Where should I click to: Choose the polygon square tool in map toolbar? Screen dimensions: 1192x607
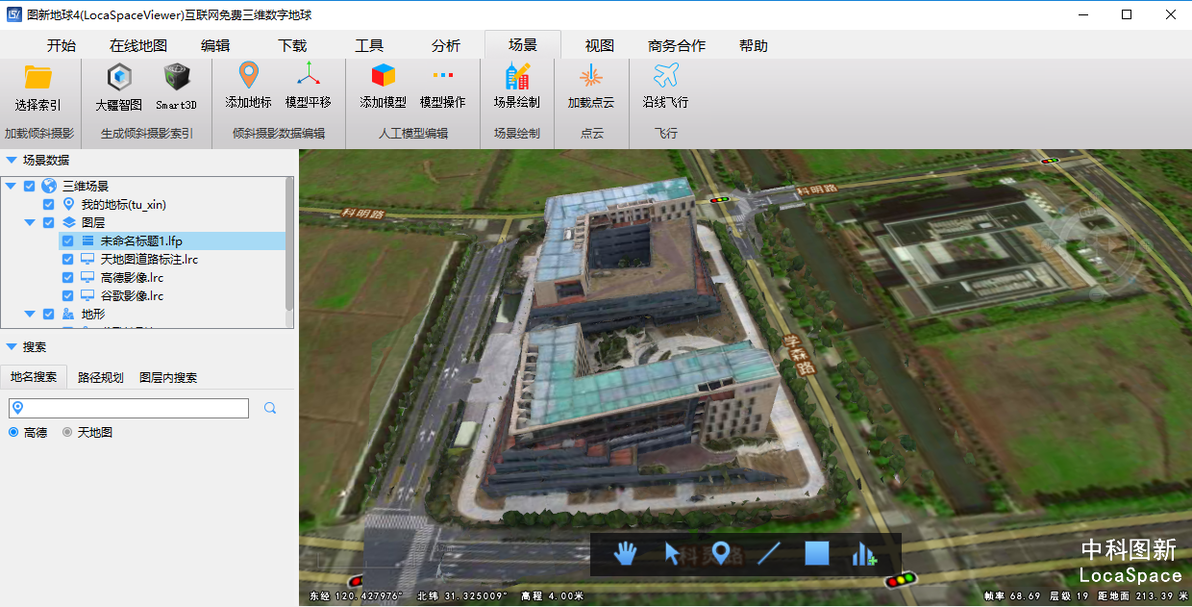point(816,554)
